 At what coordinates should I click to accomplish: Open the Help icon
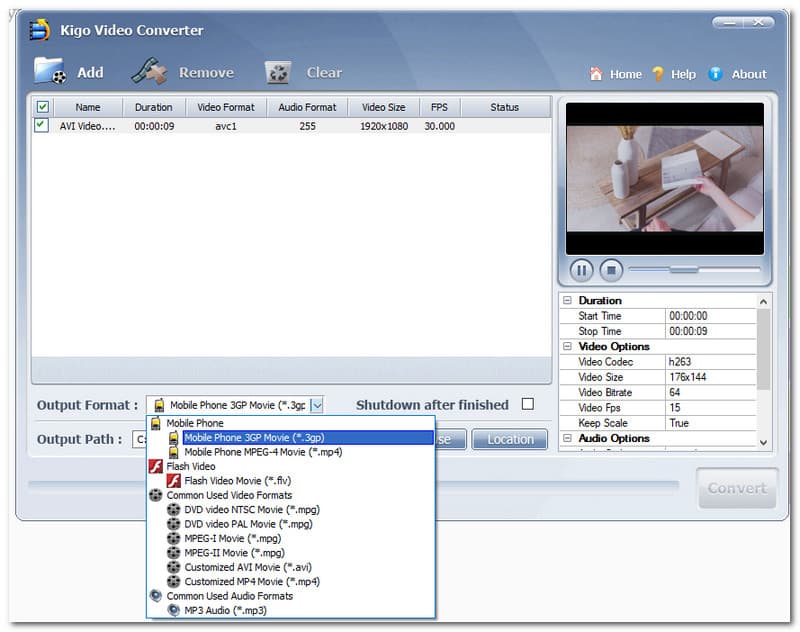tap(658, 74)
